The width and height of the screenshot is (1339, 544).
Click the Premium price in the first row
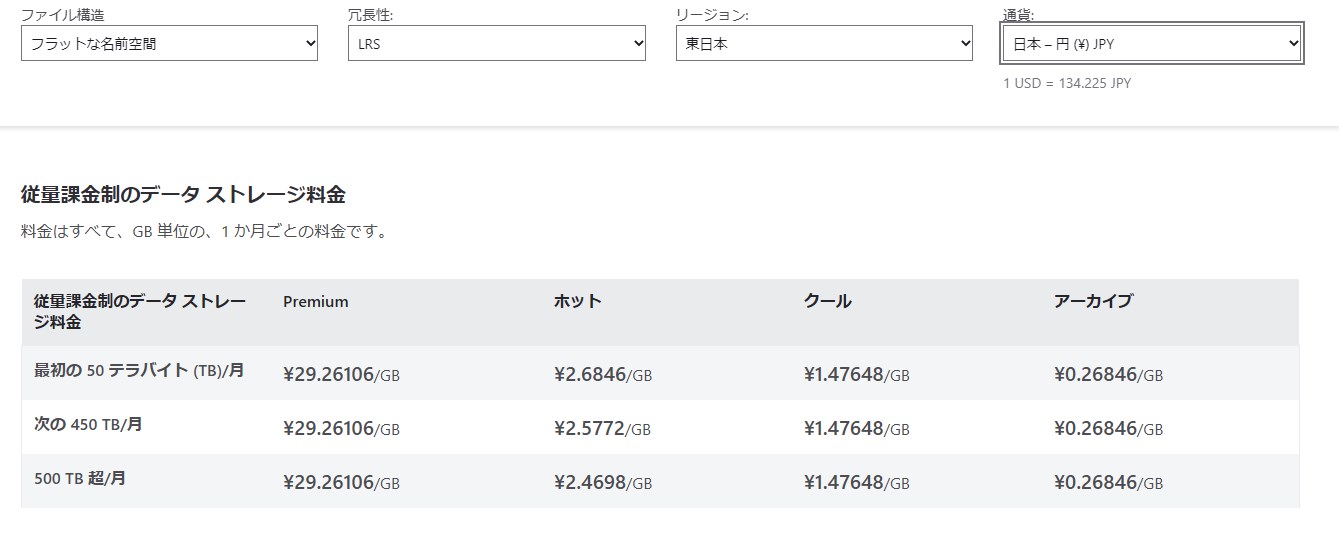341,375
